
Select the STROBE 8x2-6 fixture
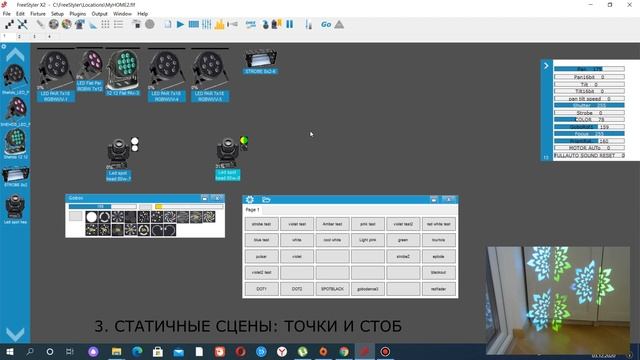coord(261,61)
